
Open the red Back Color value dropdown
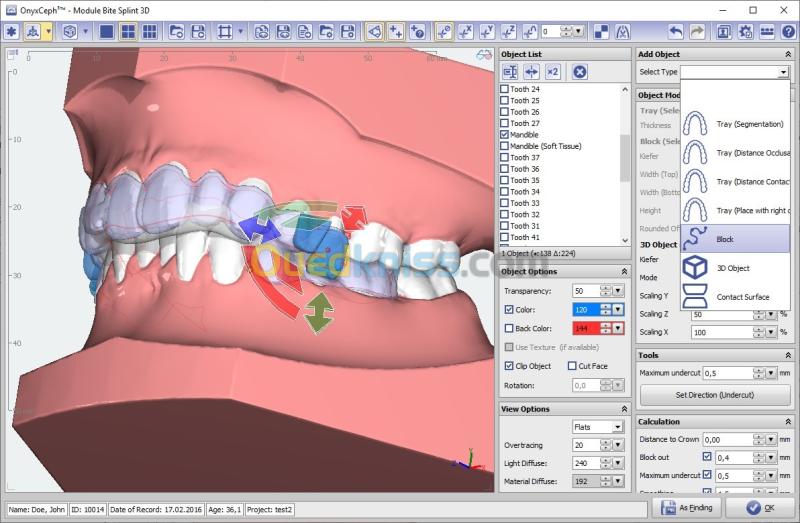point(618,329)
